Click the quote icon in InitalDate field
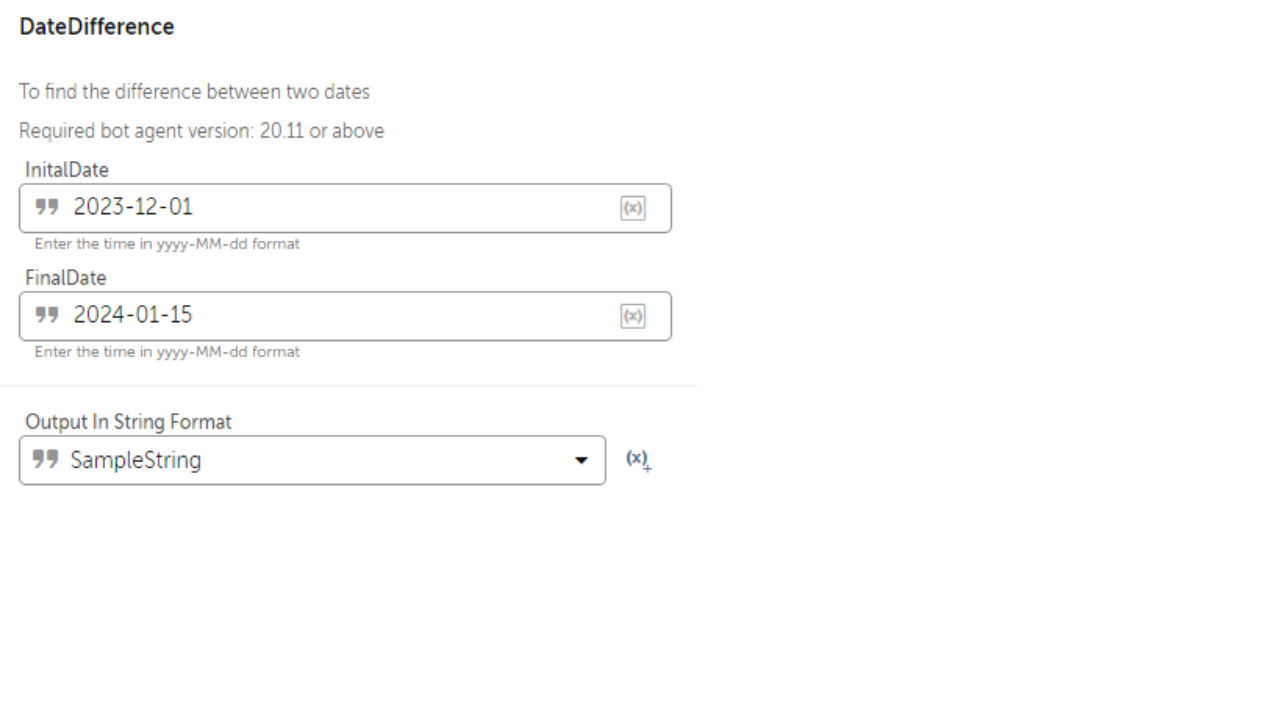The height and width of the screenshot is (720, 1280). pyautogui.click(x=47, y=207)
